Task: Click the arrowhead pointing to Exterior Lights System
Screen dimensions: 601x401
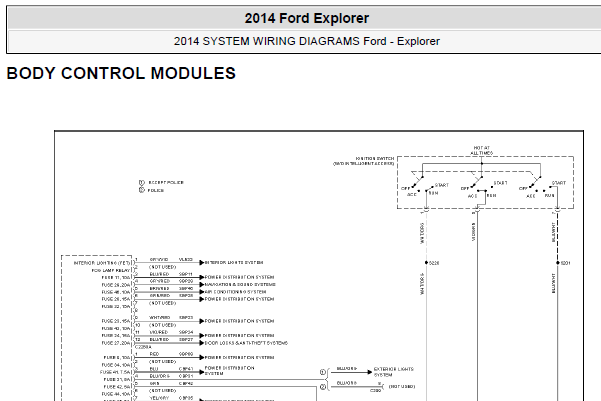Action: (x=369, y=372)
